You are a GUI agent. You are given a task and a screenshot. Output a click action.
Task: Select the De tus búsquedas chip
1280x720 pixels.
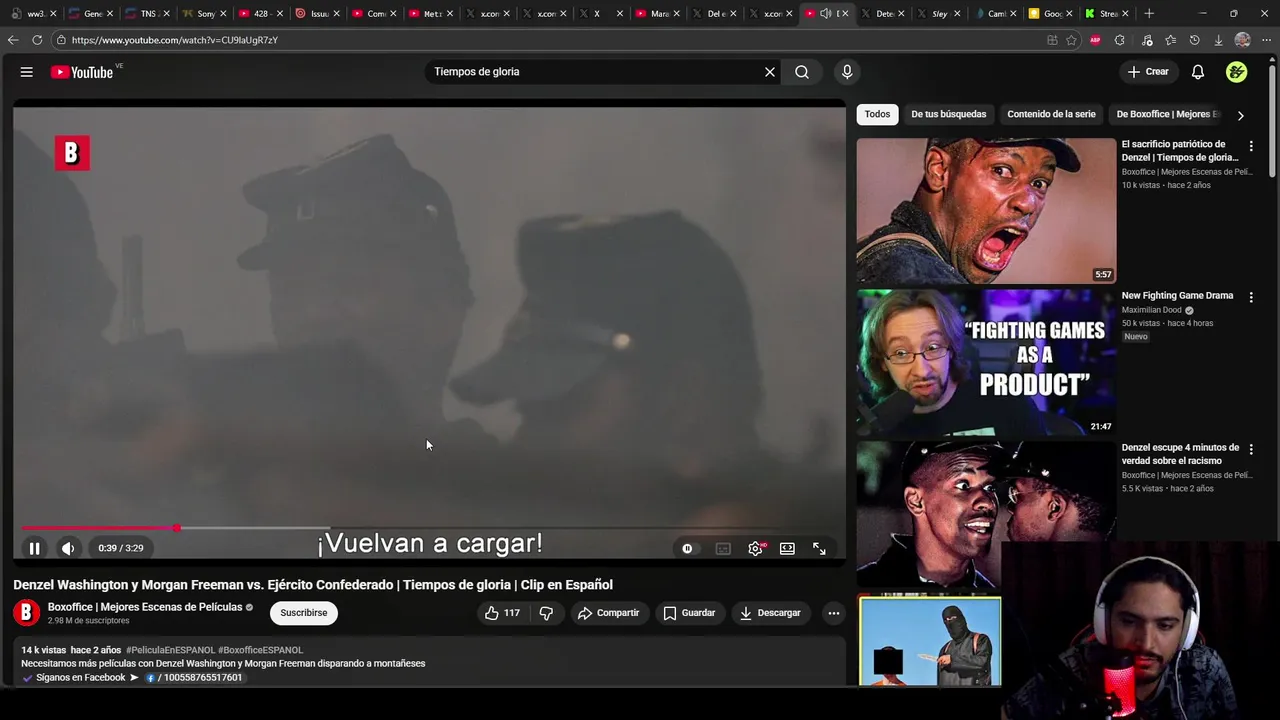coord(949,114)
